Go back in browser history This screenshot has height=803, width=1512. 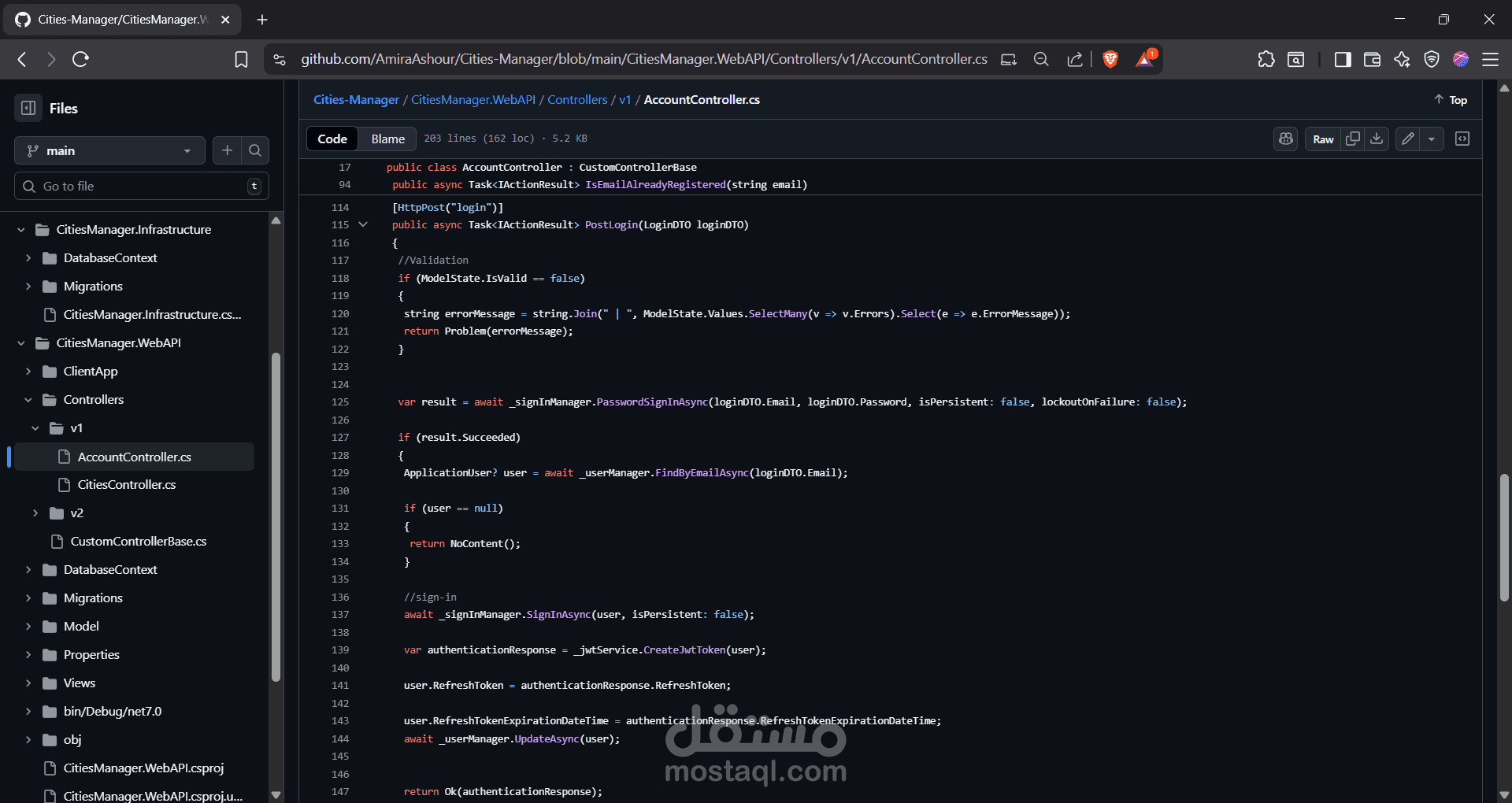[x=22, y=59]
